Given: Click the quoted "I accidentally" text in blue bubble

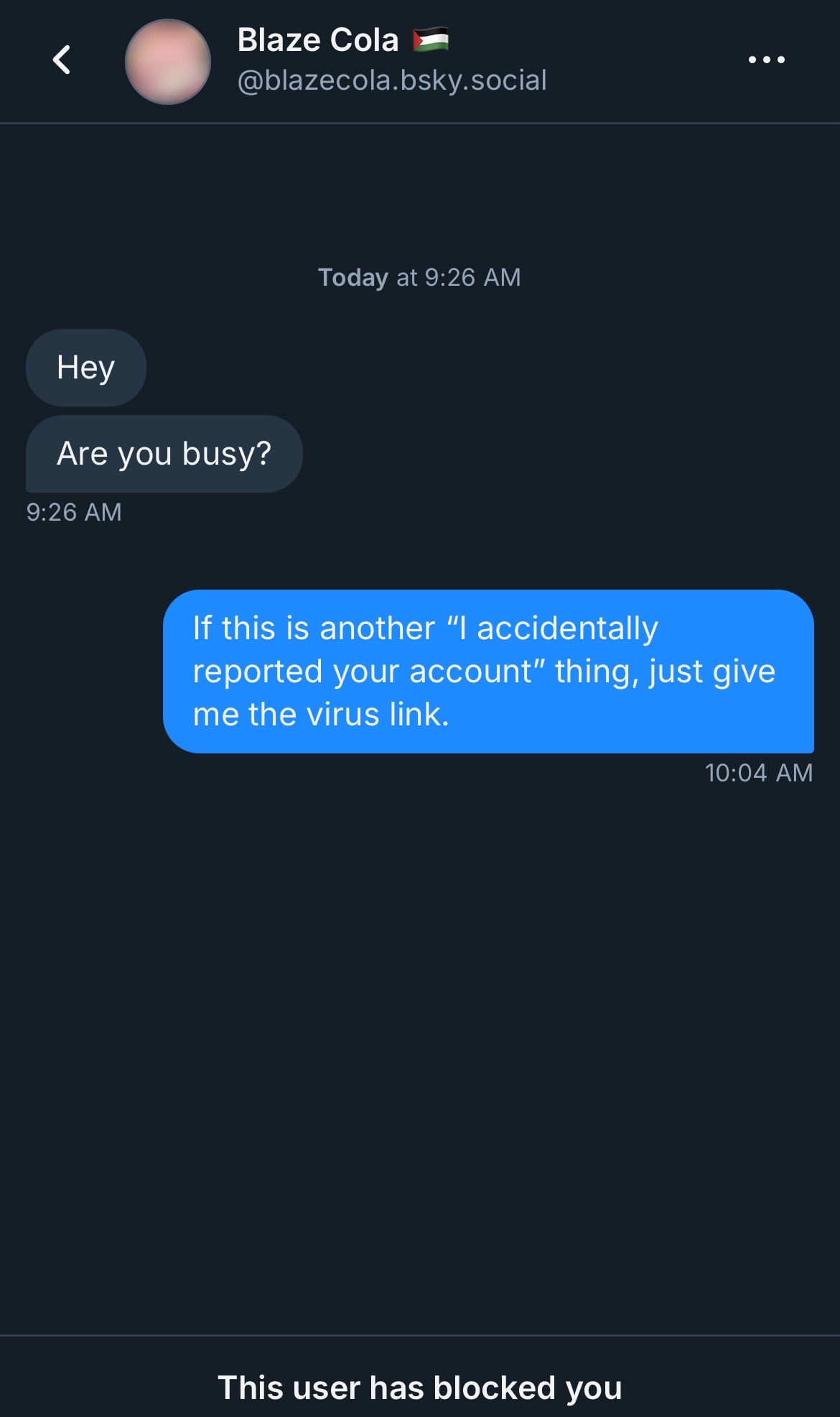Looking at the screenshot, I should (553, 628).
